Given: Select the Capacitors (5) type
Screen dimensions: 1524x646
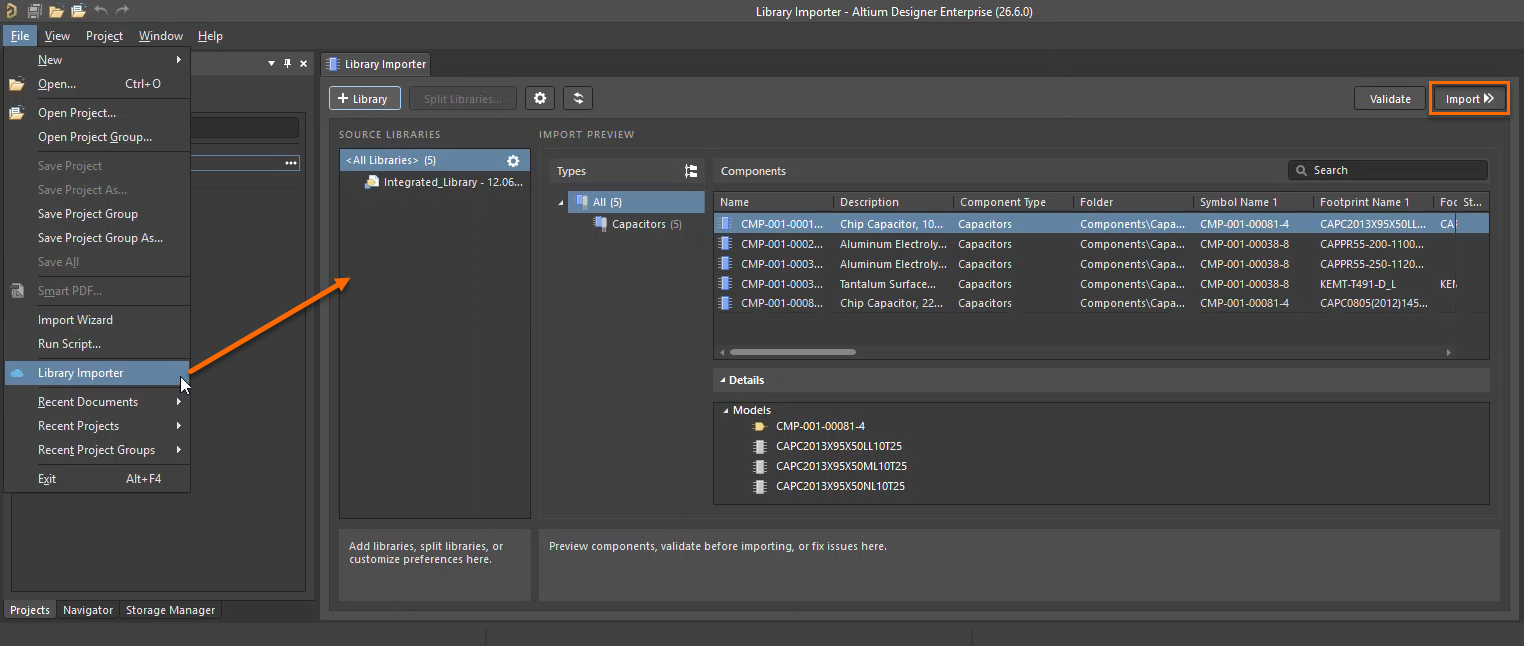Looking at the screenshot, I should click(637, 224).
